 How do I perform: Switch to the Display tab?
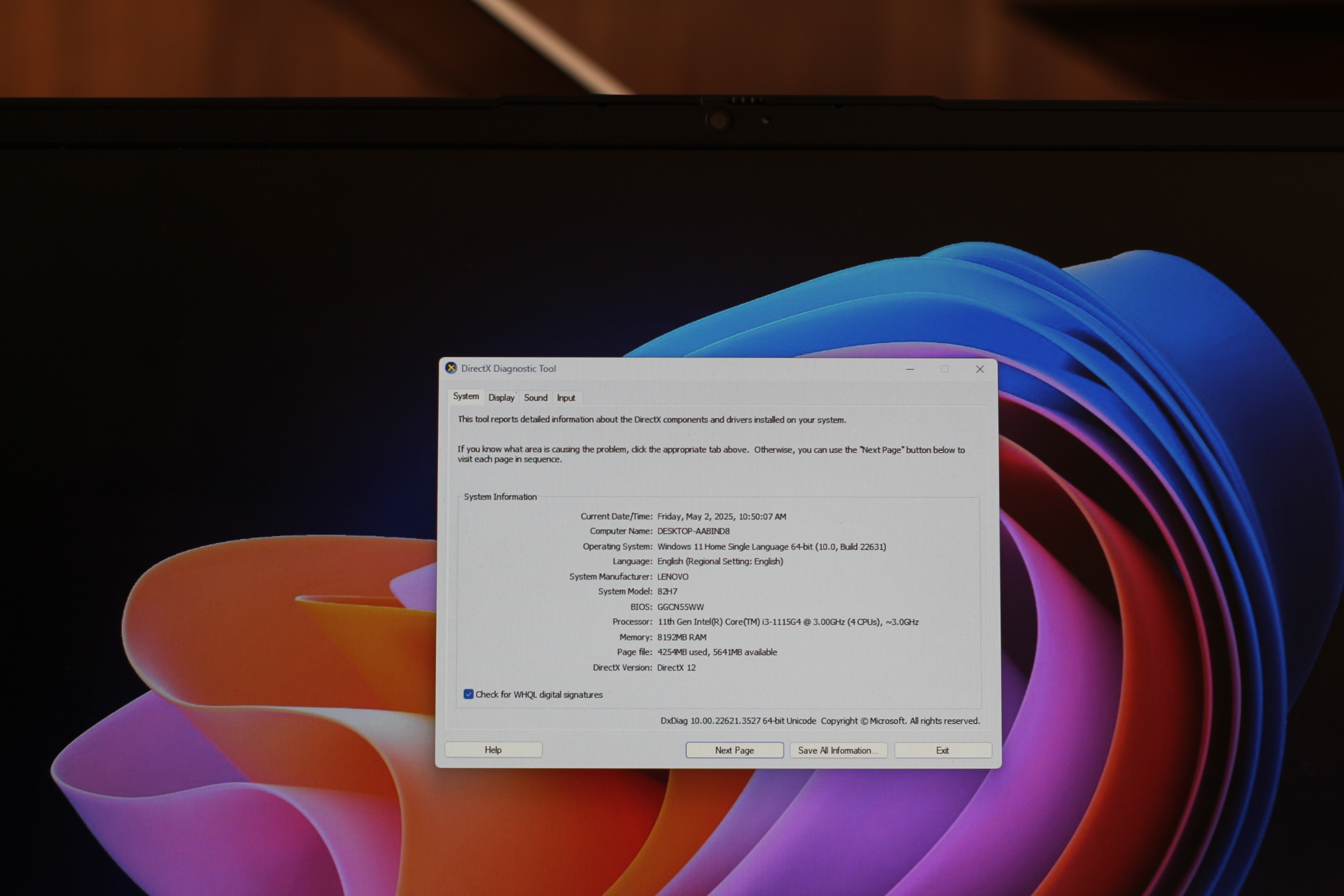(x=501, y=398)
